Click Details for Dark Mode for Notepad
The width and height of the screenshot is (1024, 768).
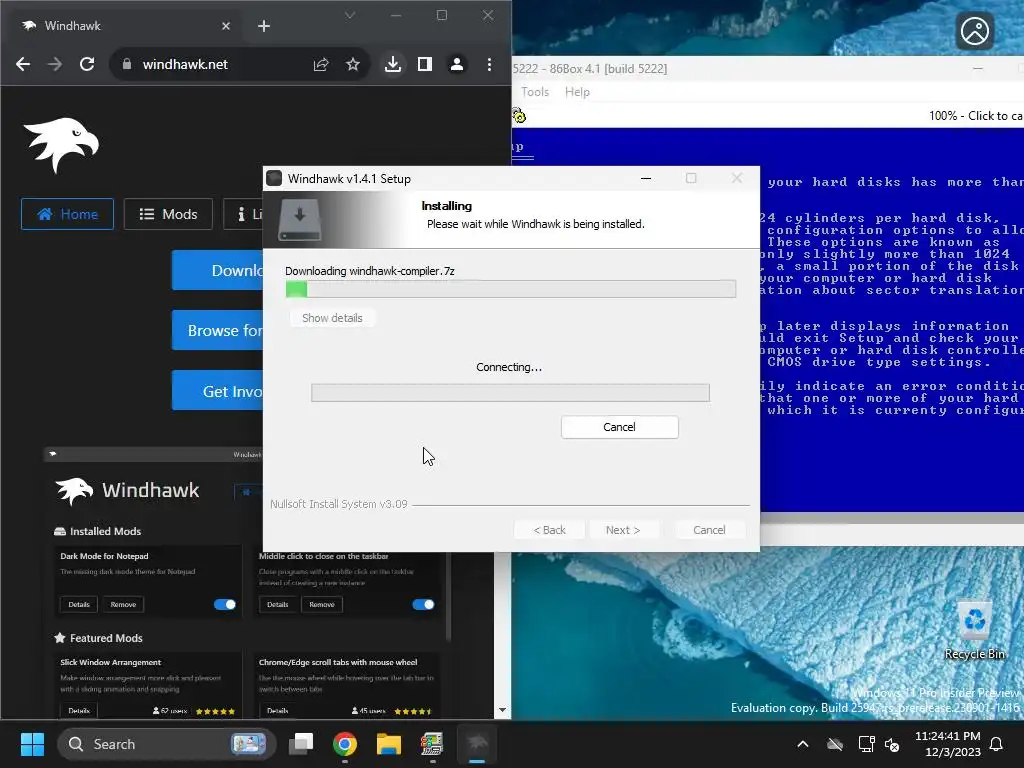pos(79,605)
